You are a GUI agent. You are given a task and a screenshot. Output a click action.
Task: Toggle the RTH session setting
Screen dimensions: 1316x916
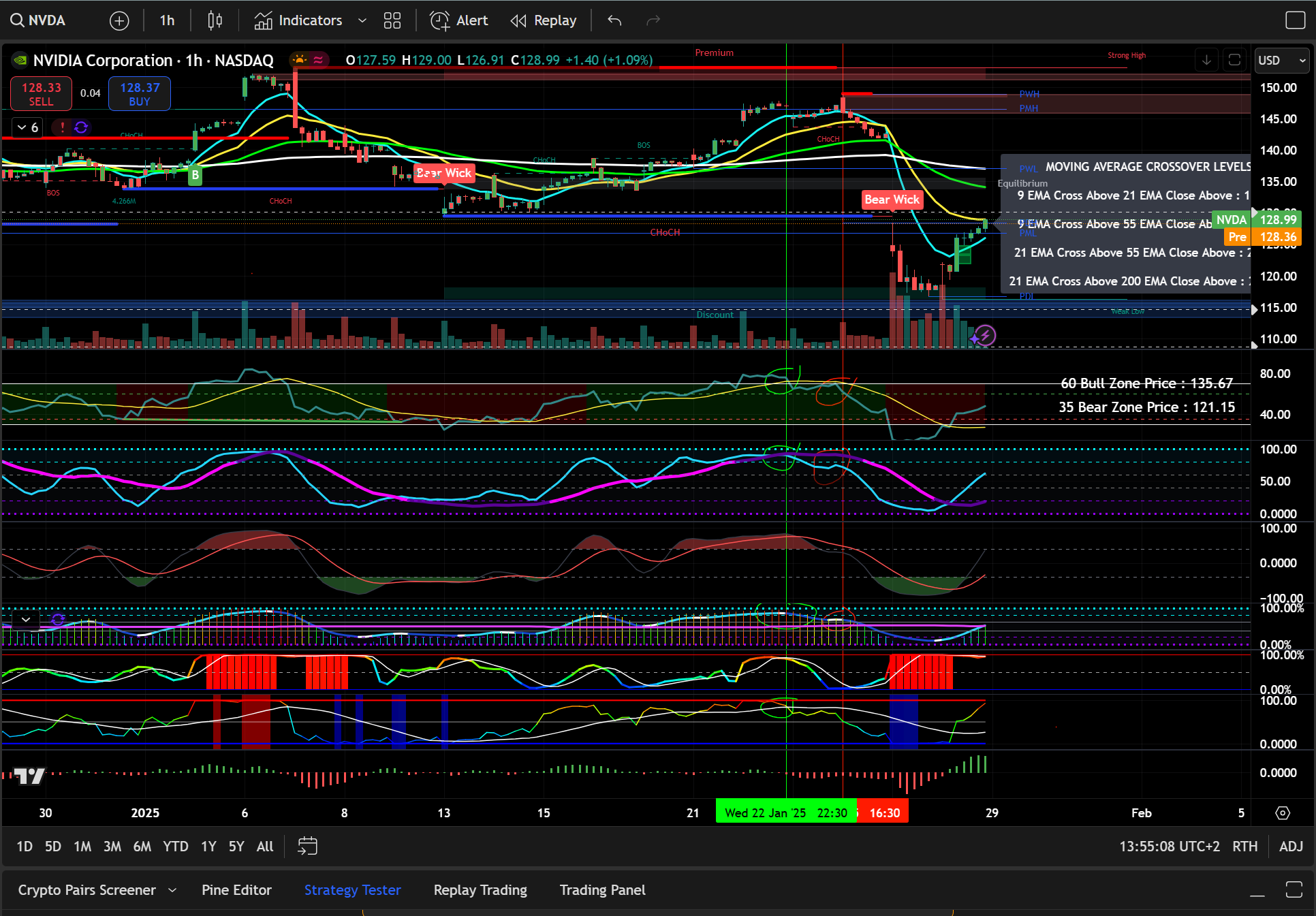pos(1245,847)
